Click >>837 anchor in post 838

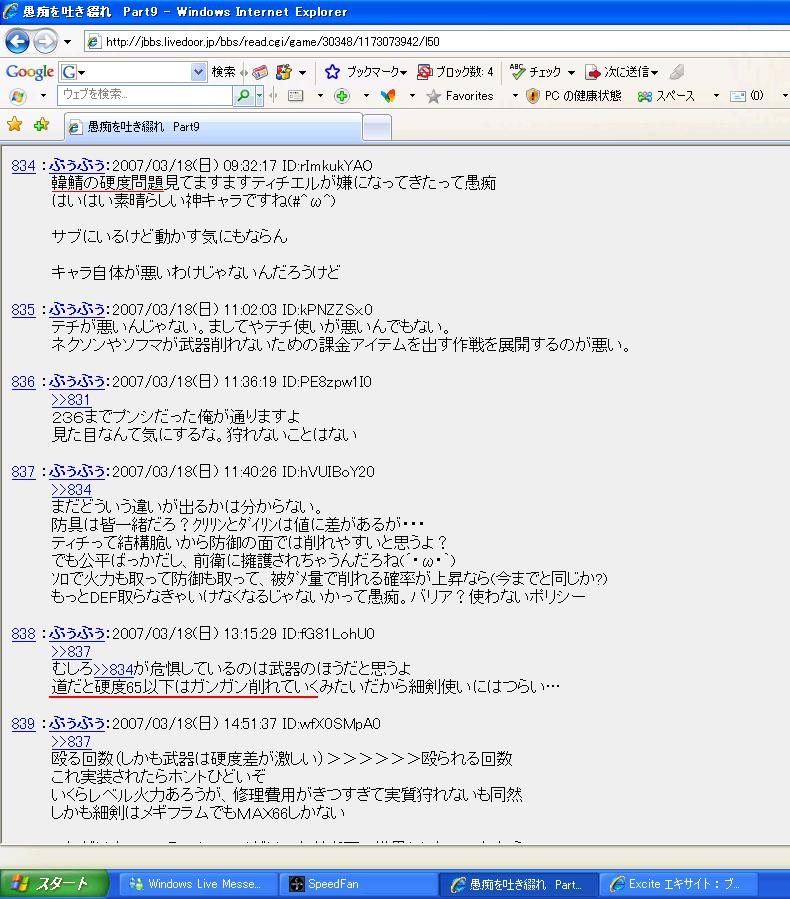point(71,652)
